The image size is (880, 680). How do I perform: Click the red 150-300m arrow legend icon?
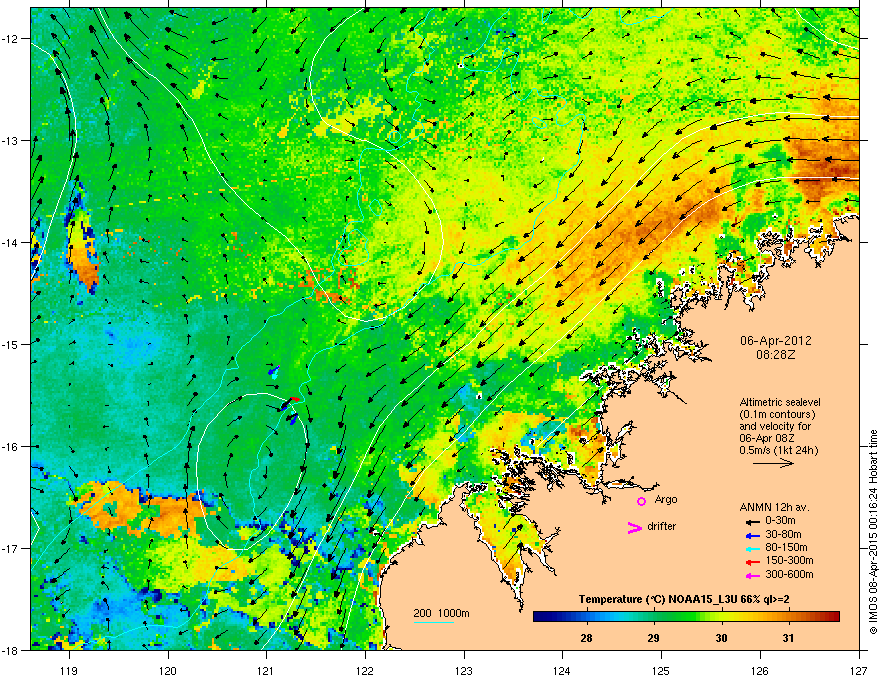pos(752,561)
